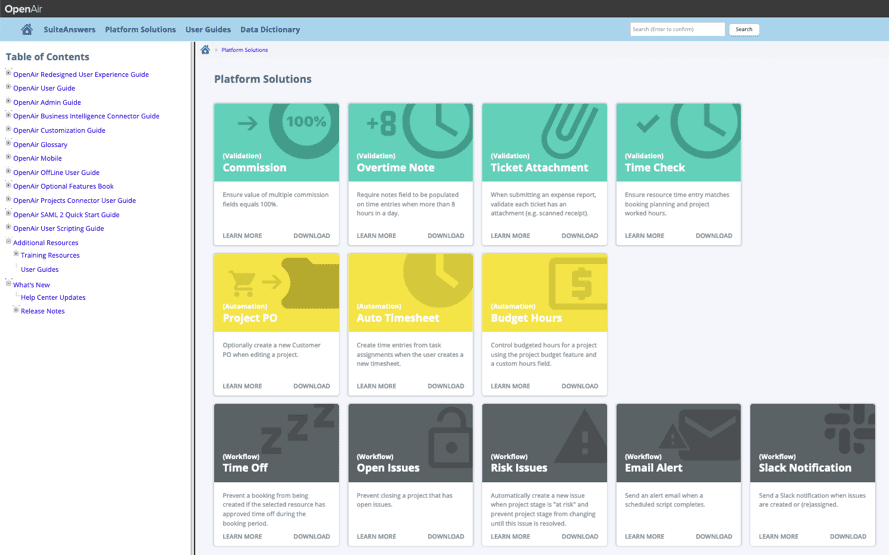
Task: Open the Commission validation card image
Action: [277, 142]
